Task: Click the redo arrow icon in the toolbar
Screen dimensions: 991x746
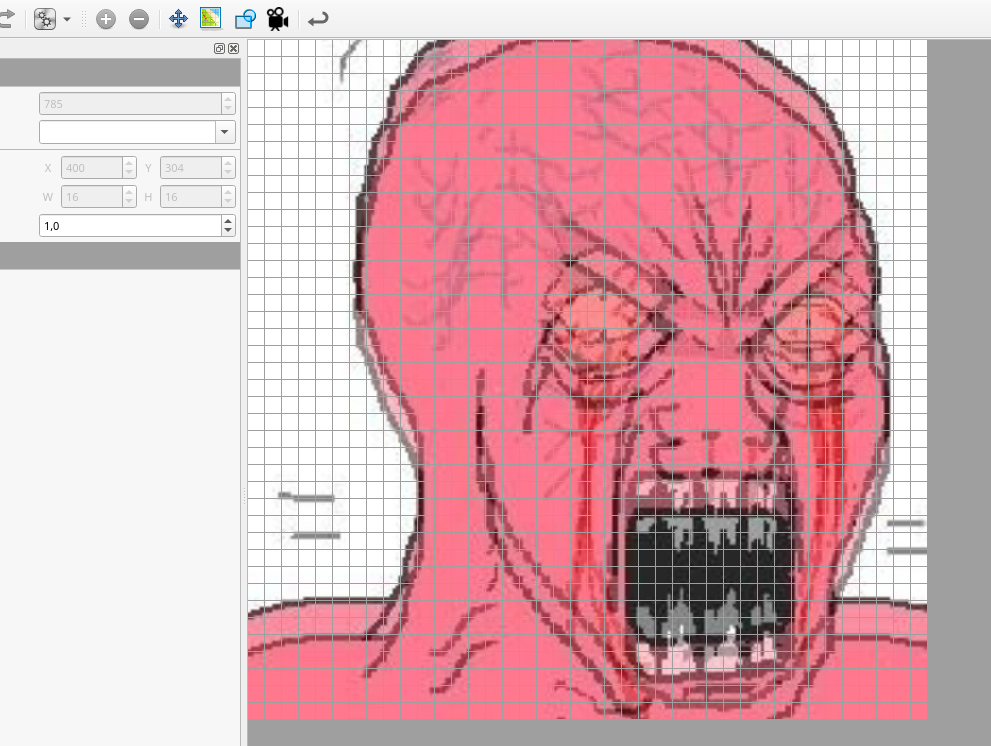Action: 6,19
